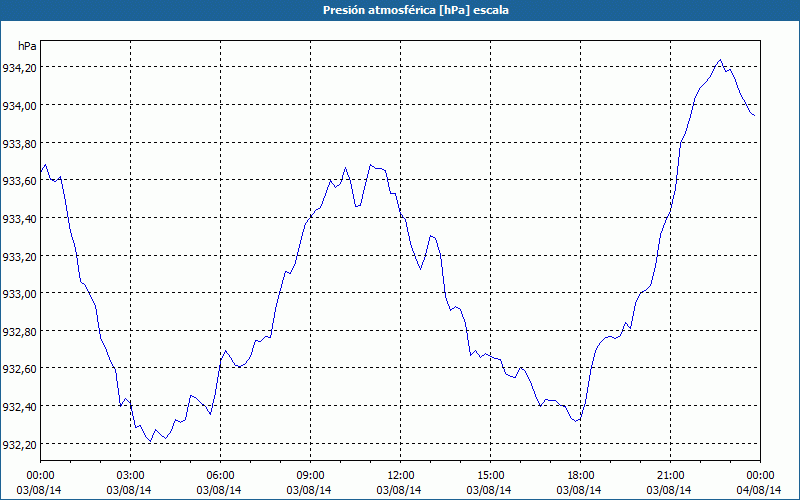
Task: Click the 00:00 time label above 04/08/14
Action: [x=760, y=476]
